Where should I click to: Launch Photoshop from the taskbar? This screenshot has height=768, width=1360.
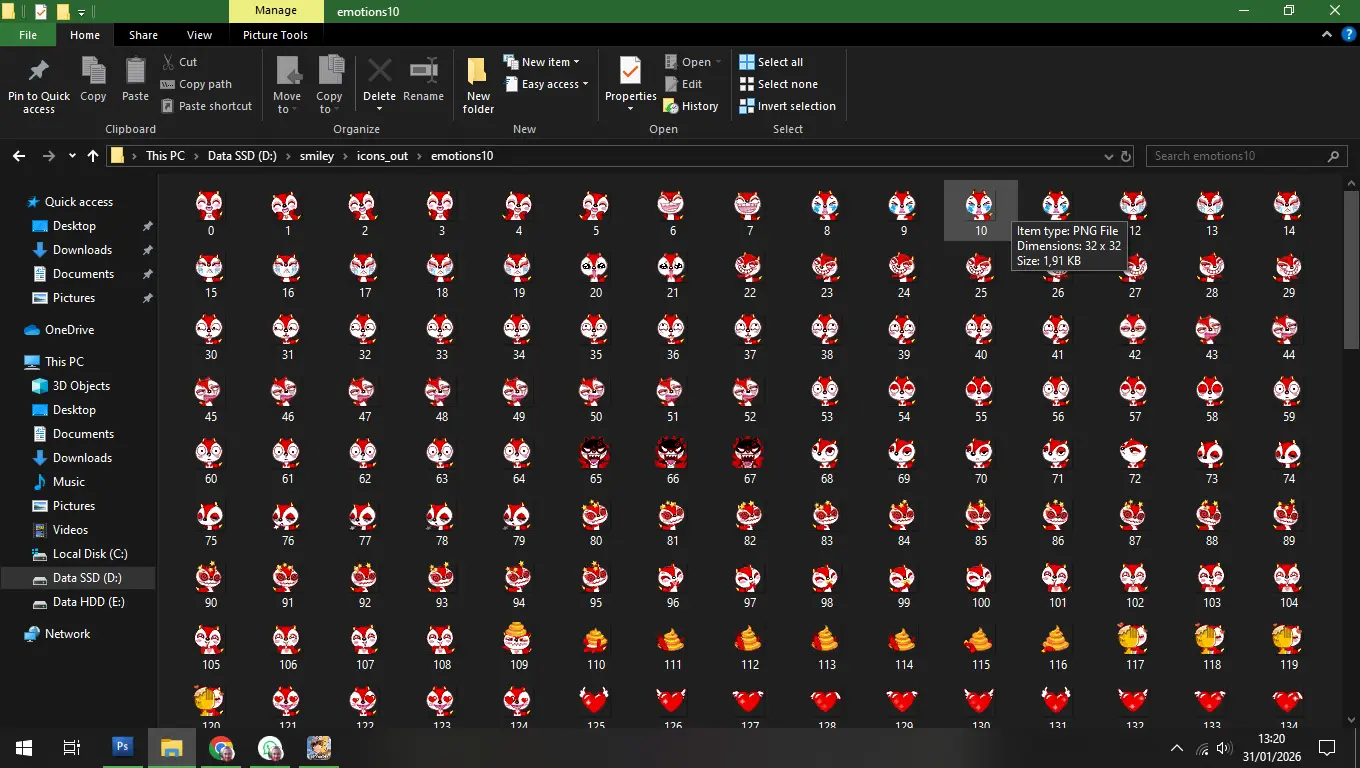[122, 747]
